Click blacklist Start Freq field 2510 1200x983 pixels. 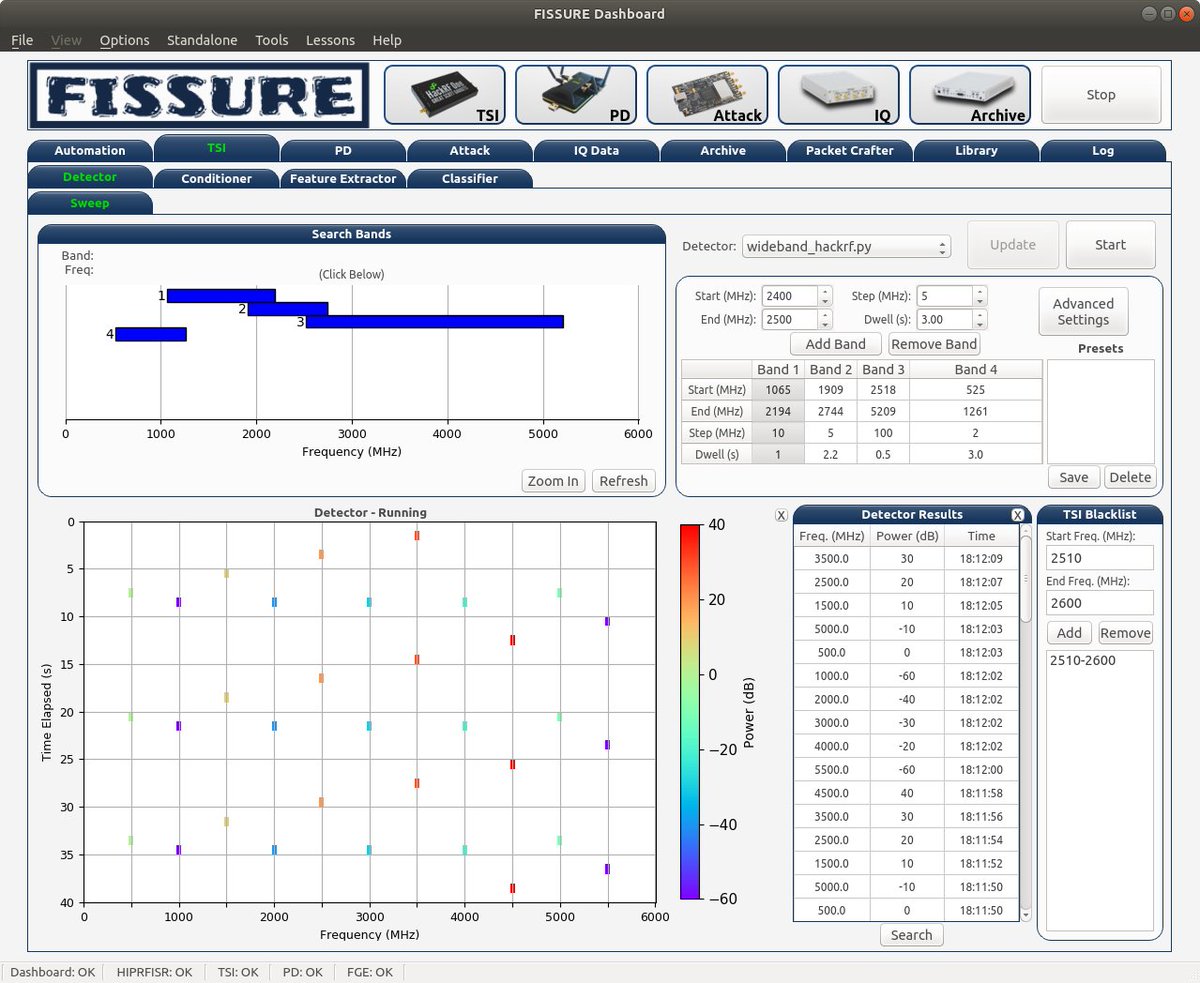pyautogui.click(x=1100, y=558)
